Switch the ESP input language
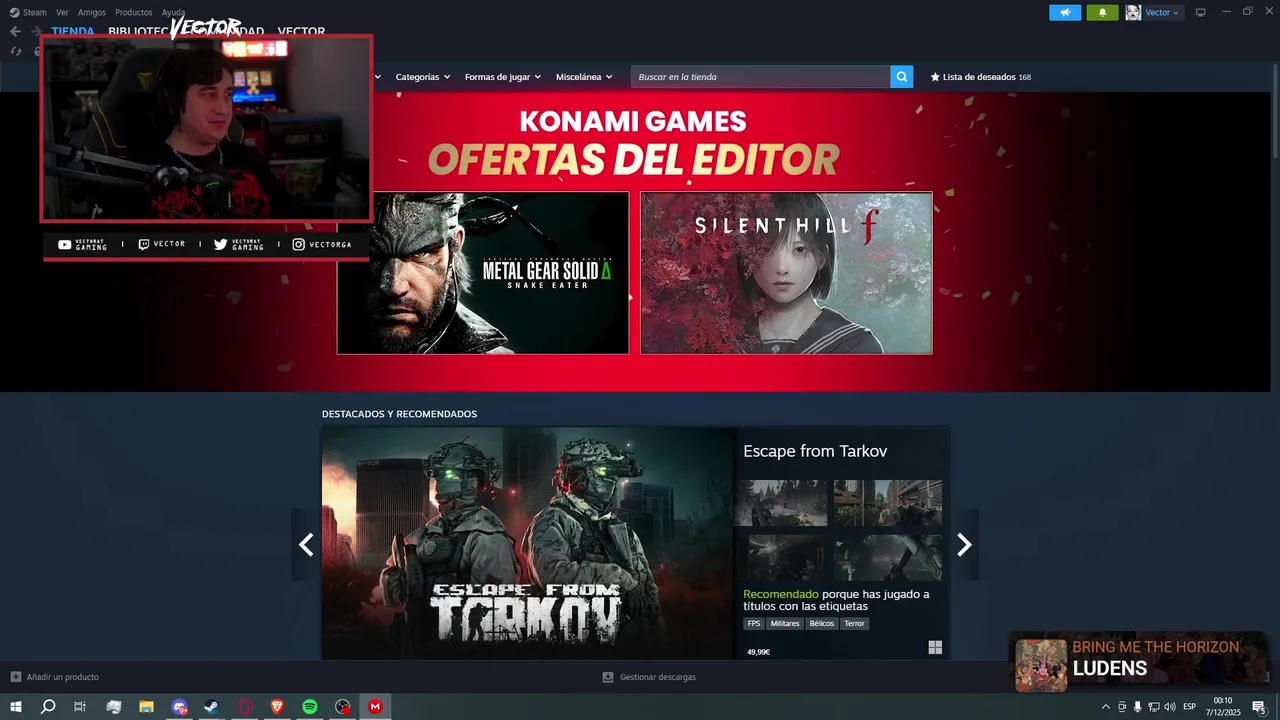 click(1190, 707)
